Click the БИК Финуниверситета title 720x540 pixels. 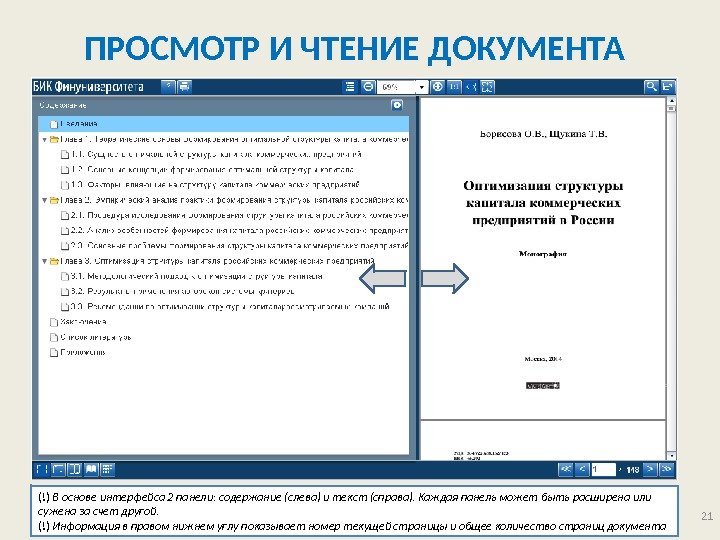pos(88,86)
